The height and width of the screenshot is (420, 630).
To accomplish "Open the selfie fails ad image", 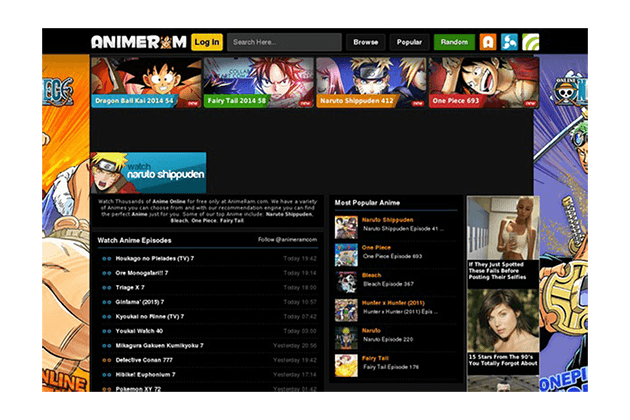I will [x=503, y=228].
